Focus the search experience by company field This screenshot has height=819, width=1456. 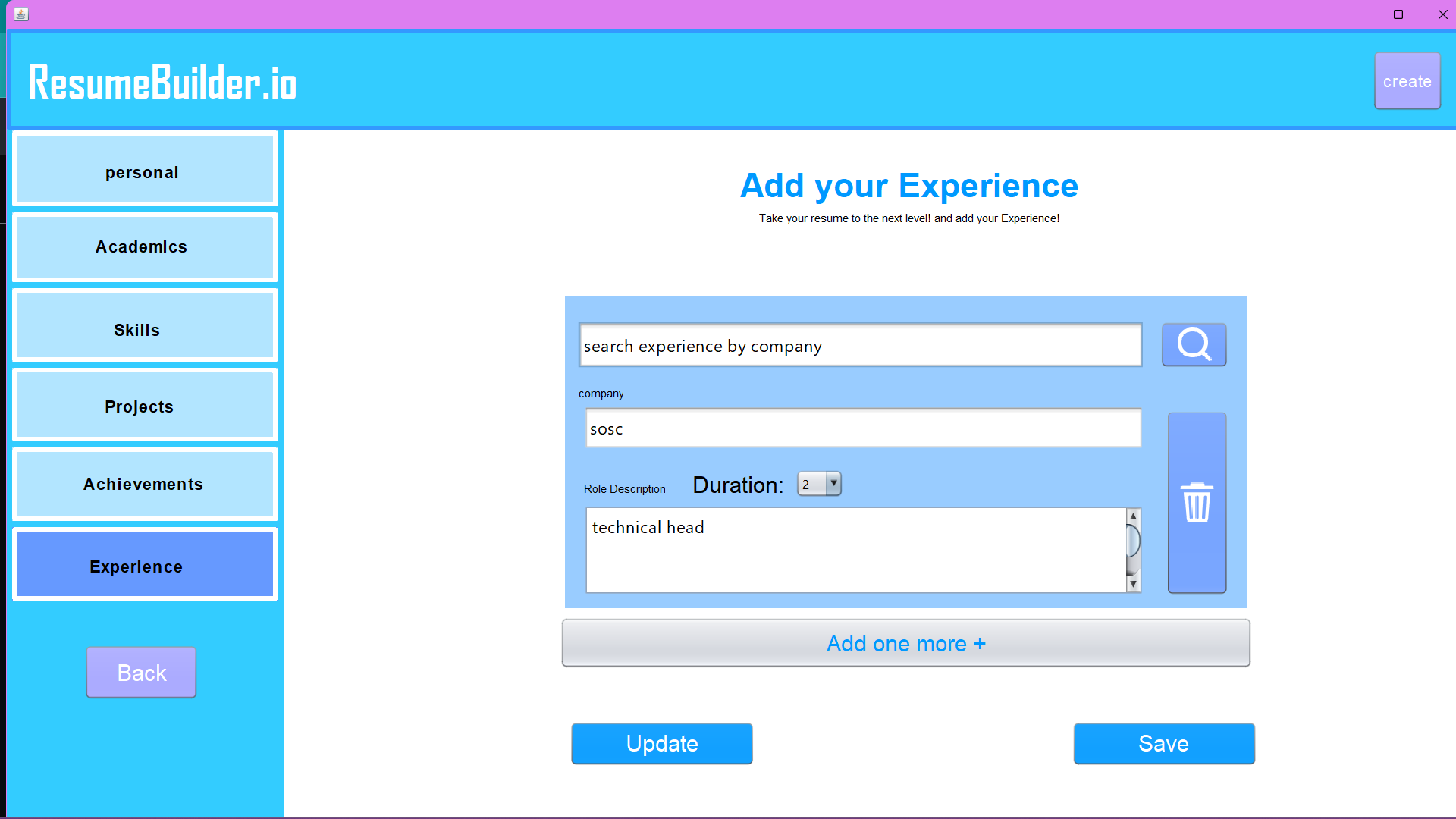[860, 346]
